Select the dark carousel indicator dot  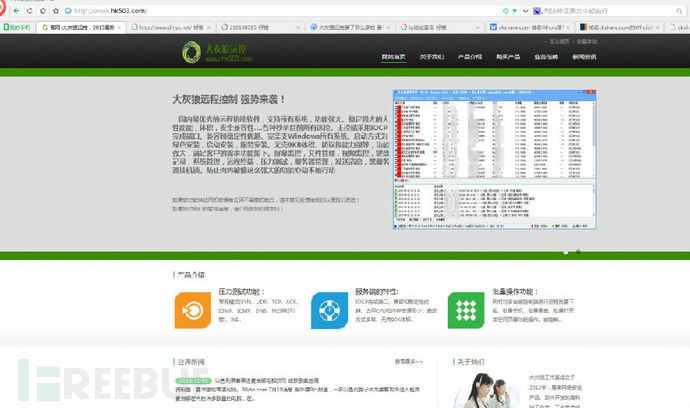point(578,252)
